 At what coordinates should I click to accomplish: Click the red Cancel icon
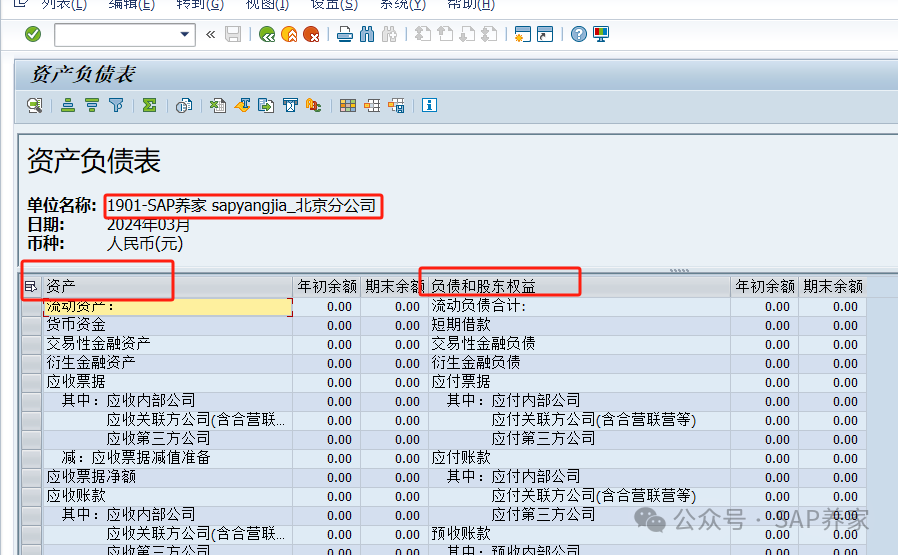[x=311, y=34]
